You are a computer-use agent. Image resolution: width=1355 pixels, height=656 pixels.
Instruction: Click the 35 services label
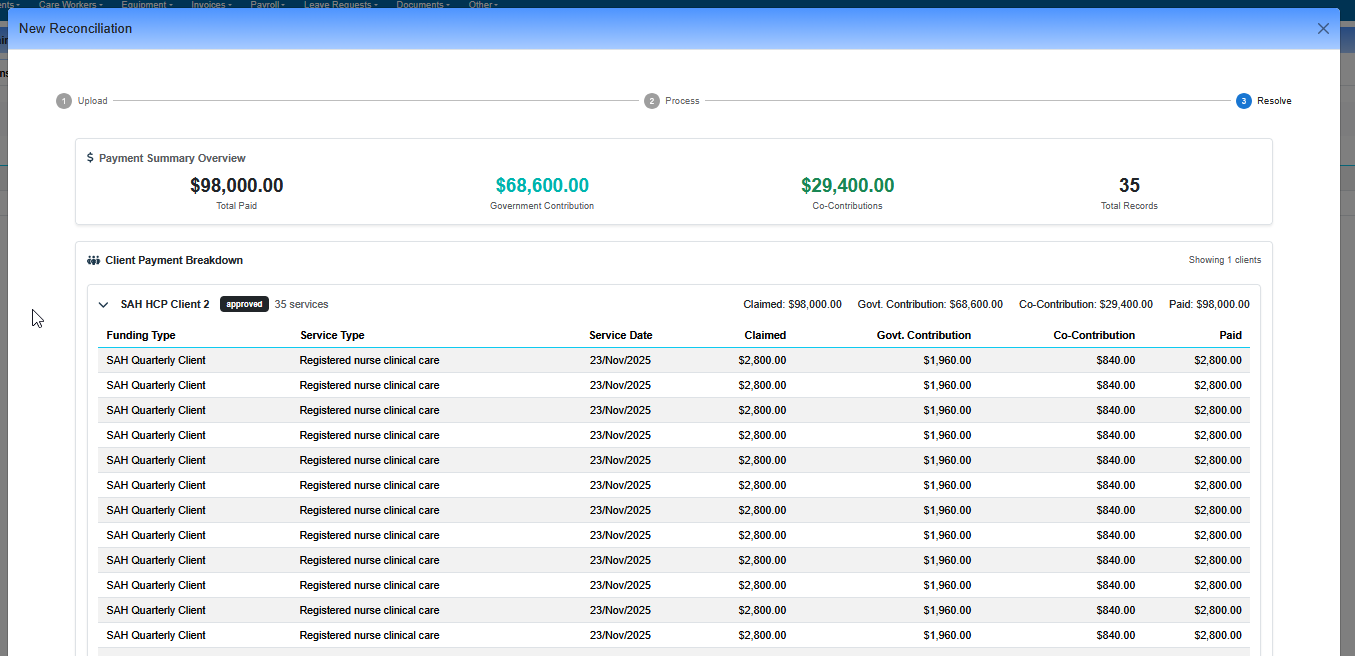coord(301,304)
